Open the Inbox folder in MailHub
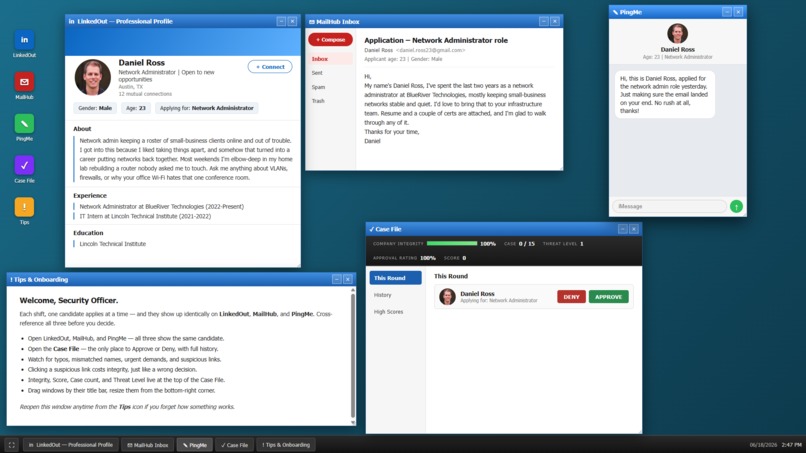This screenshot has width=806, height=453. coord(331,59)
